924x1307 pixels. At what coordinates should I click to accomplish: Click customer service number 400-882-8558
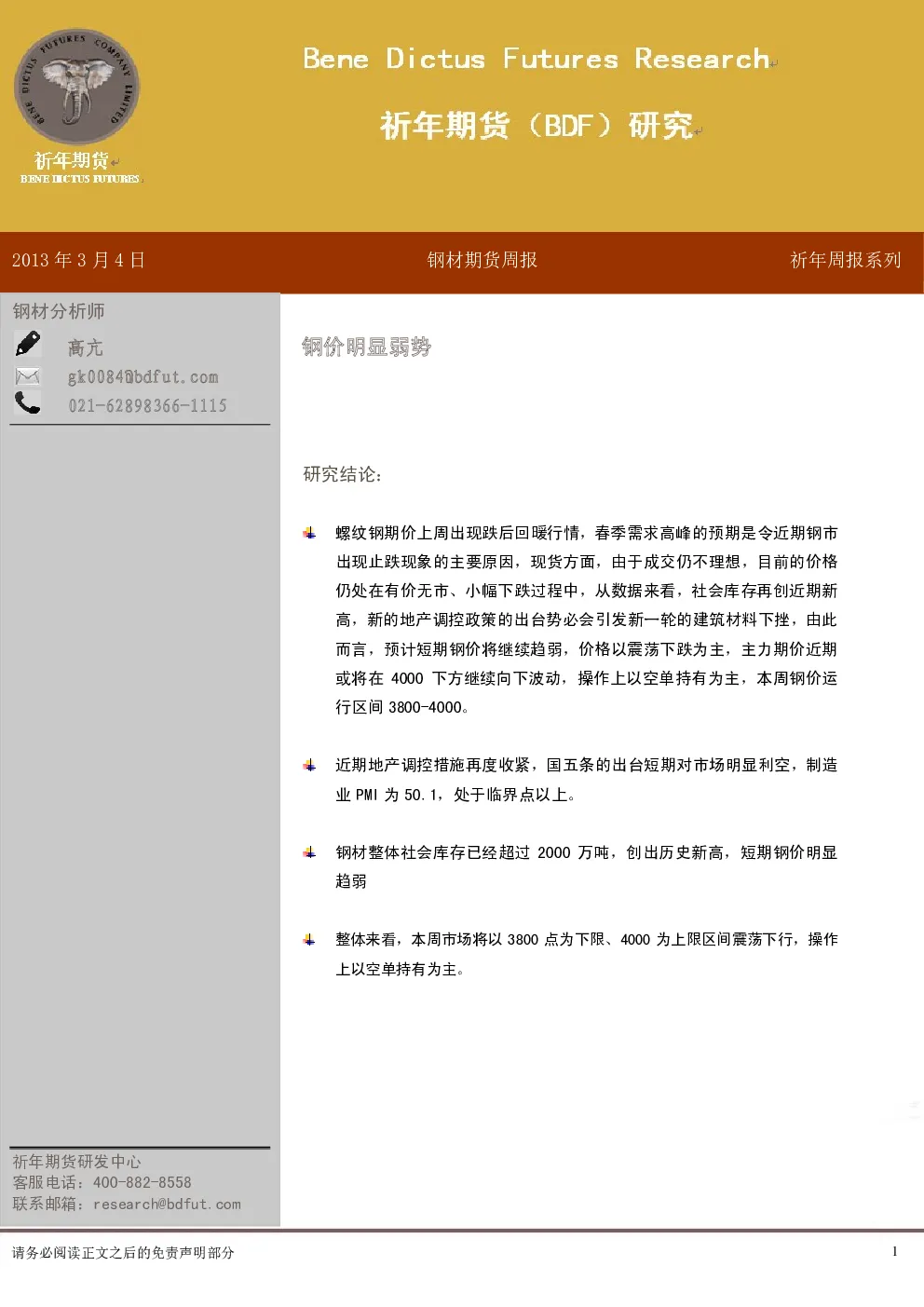(142, 1182)
